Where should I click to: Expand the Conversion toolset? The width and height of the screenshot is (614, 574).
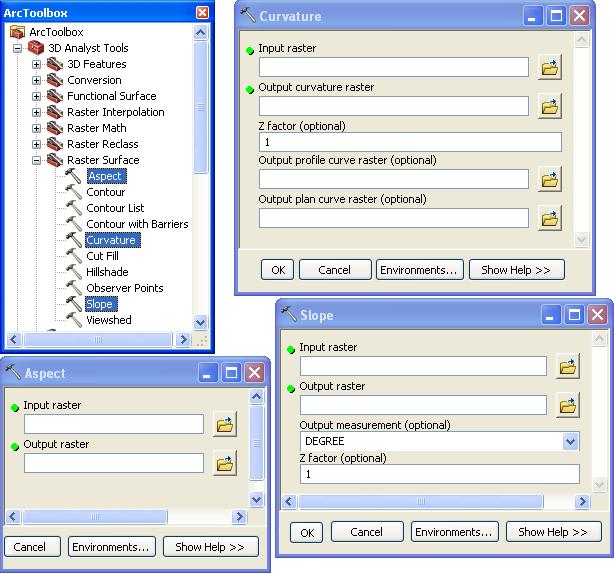point(36,81)
